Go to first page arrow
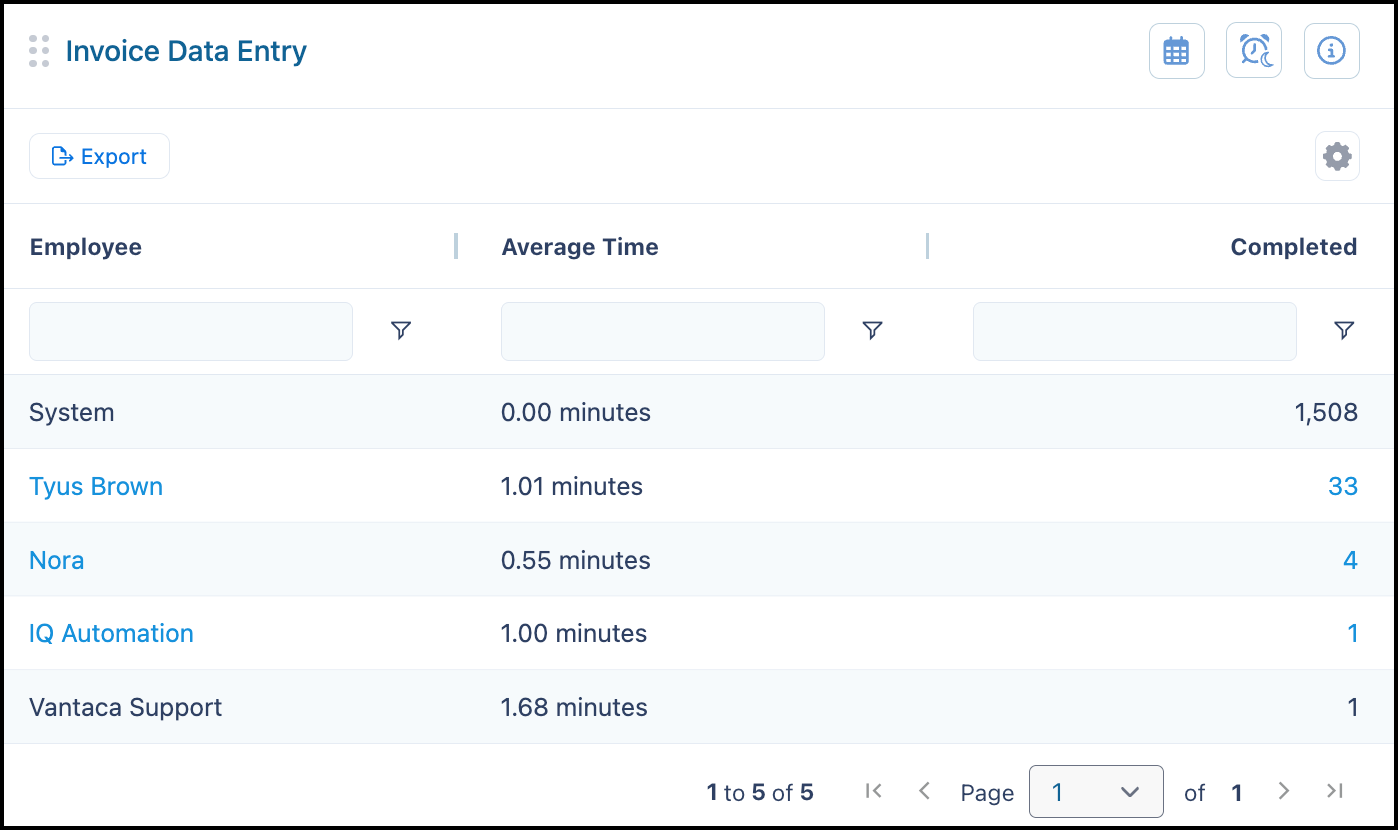Viewport: 1398px width, 830px height. 873,791
